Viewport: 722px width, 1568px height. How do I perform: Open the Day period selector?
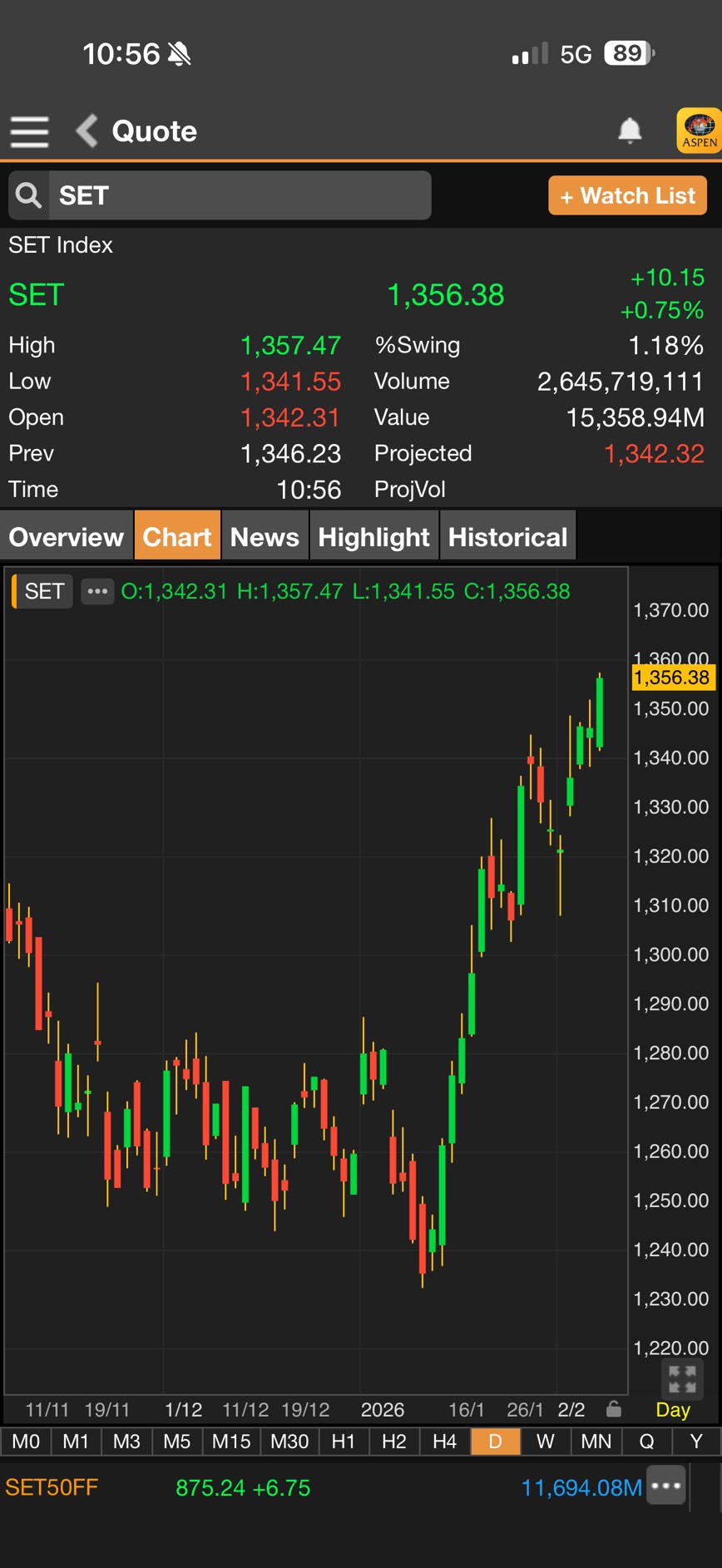pyautogui.click(x=672, y=1410)
